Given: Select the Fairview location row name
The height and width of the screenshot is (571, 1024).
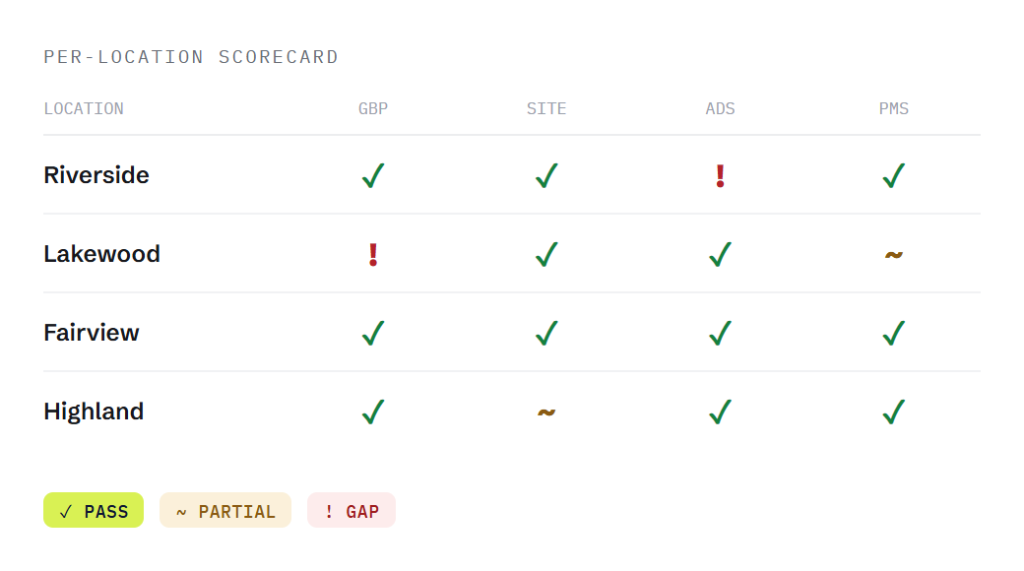Looking at the screenshot, I should point(91,333).
